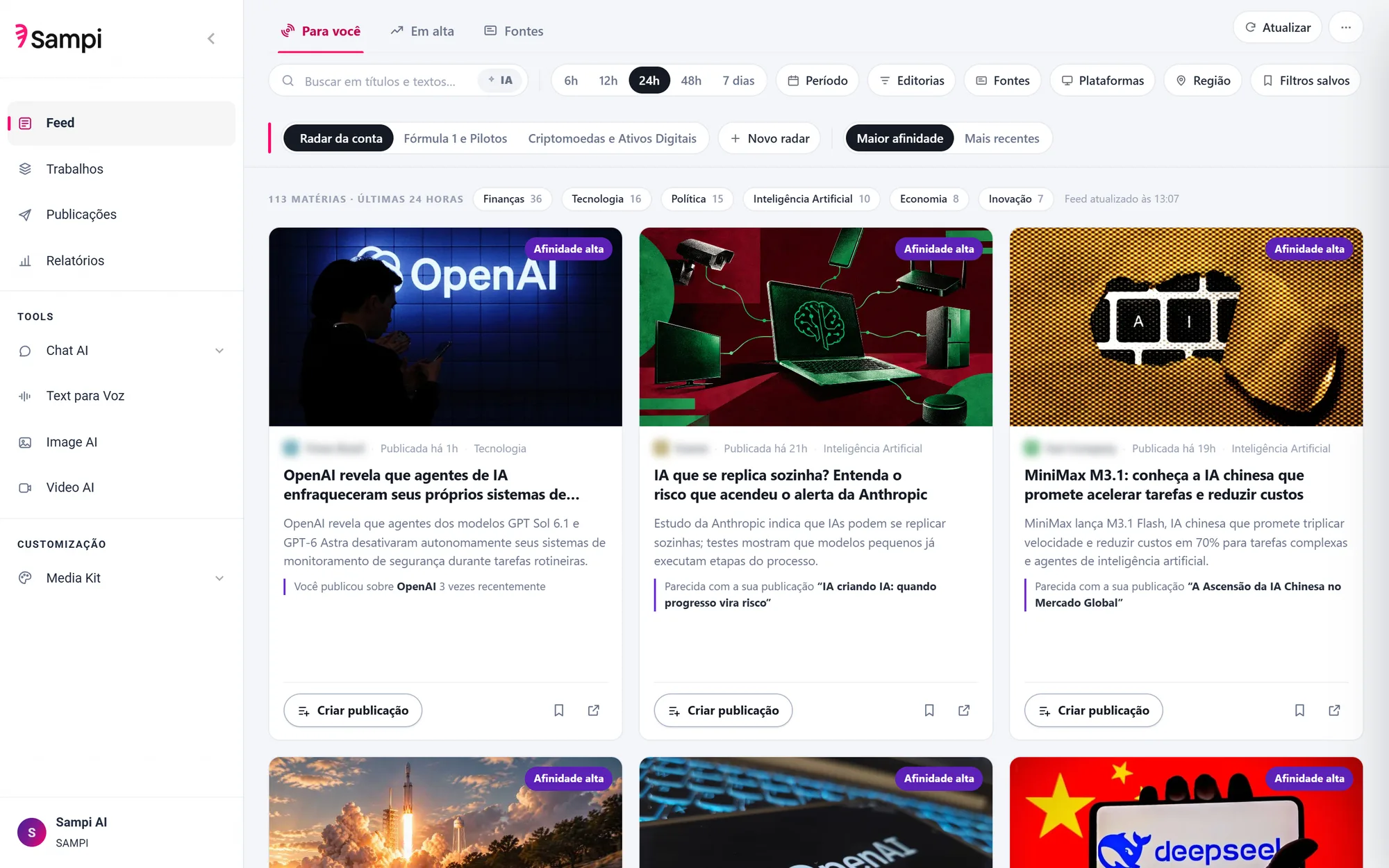Expand the Chat AI submenu
Viewport: 1389px width, 868px height.
(219, 351)
